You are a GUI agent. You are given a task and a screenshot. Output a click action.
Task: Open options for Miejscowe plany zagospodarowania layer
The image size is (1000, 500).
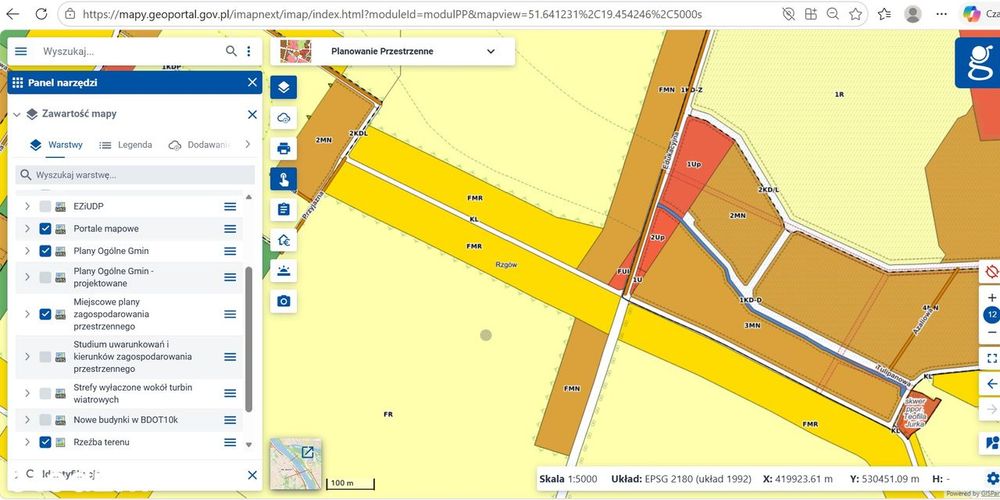(230, 314)
